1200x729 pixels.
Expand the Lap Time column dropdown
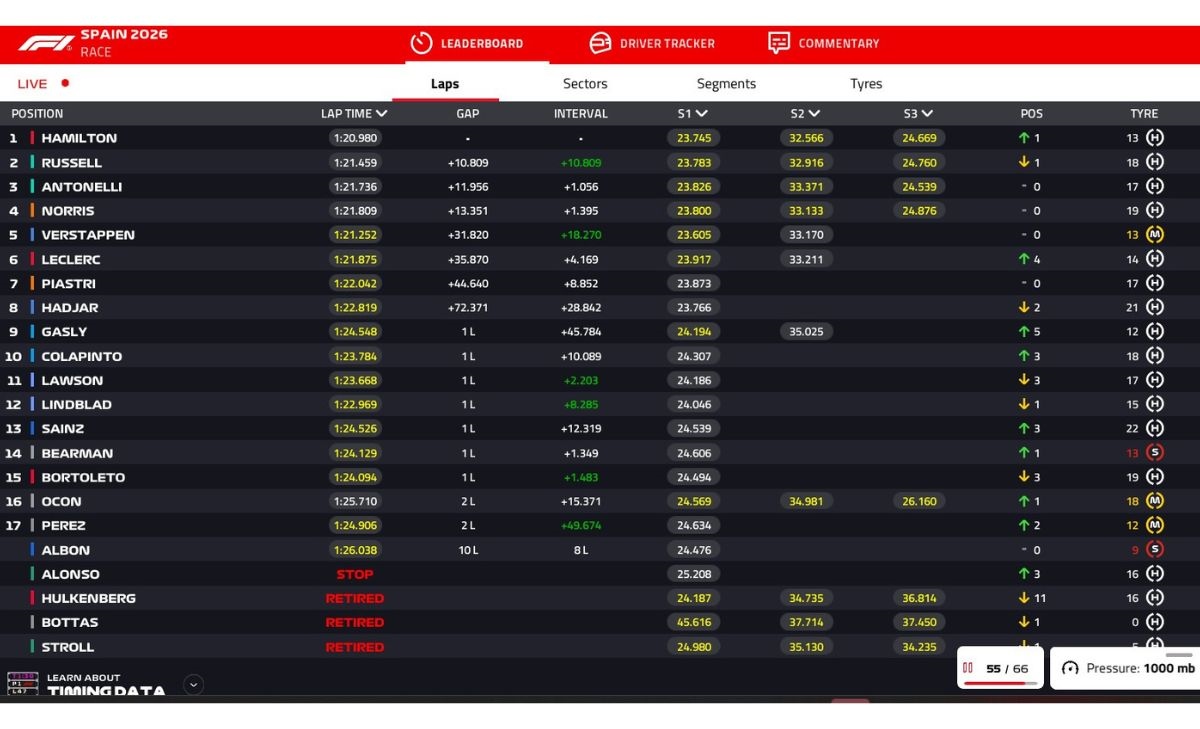381,114
